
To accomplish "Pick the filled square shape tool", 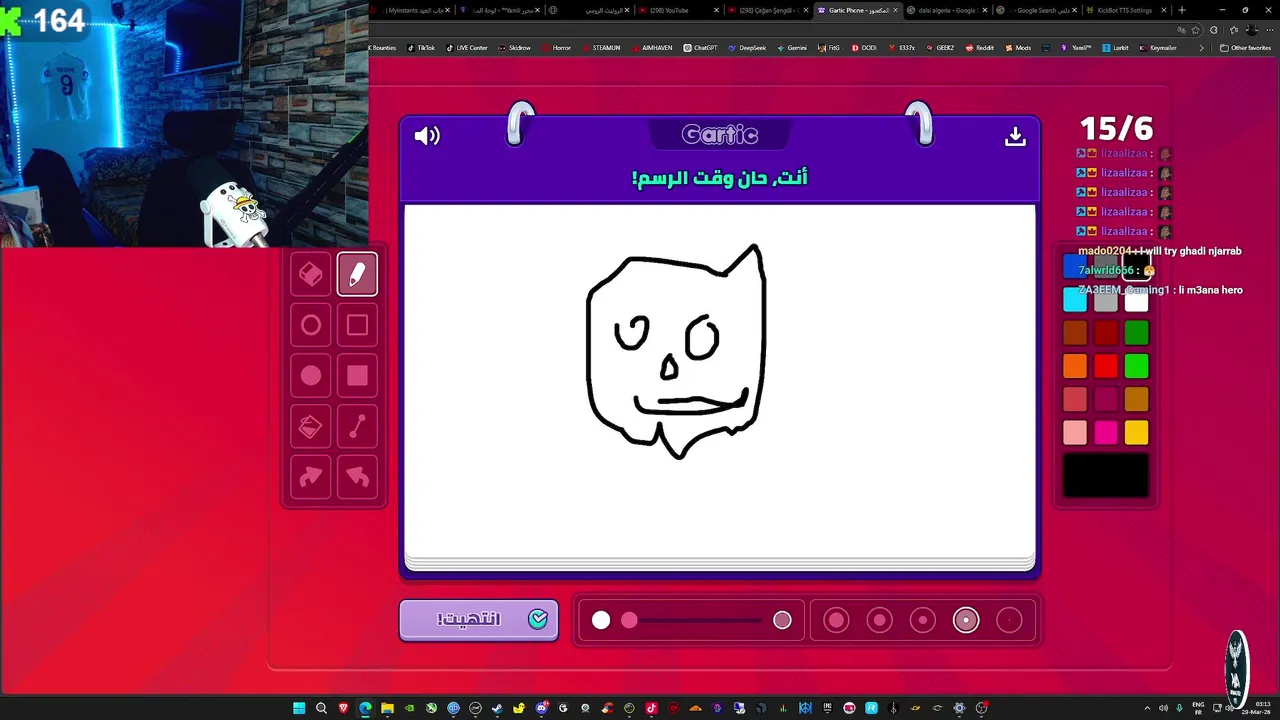I will (357, 376).
